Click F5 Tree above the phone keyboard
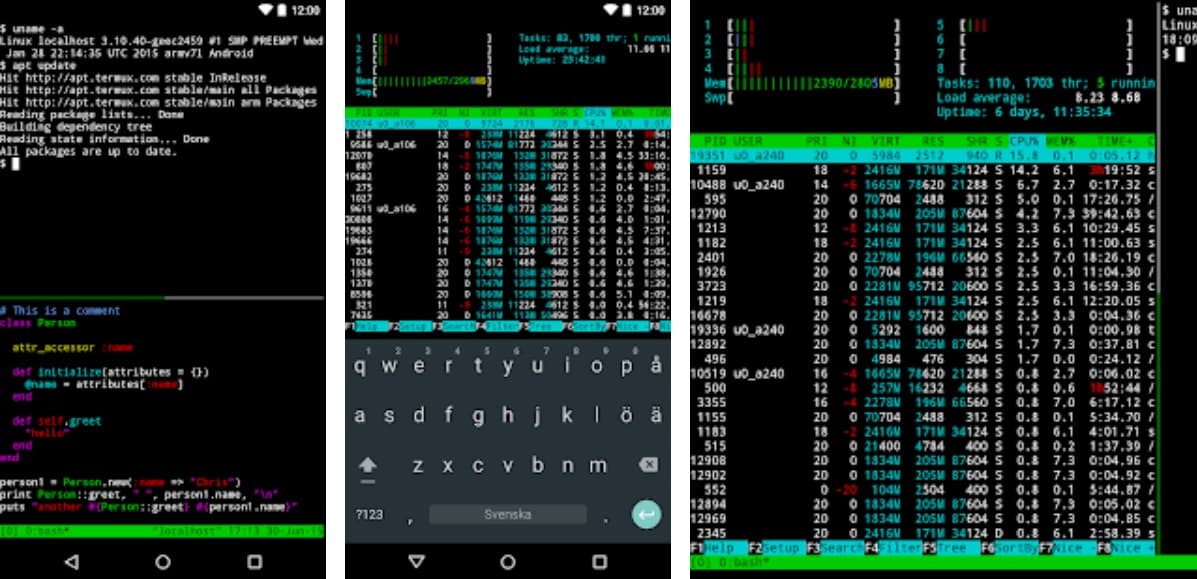The image size is (1197, 579). pos(541,326)
